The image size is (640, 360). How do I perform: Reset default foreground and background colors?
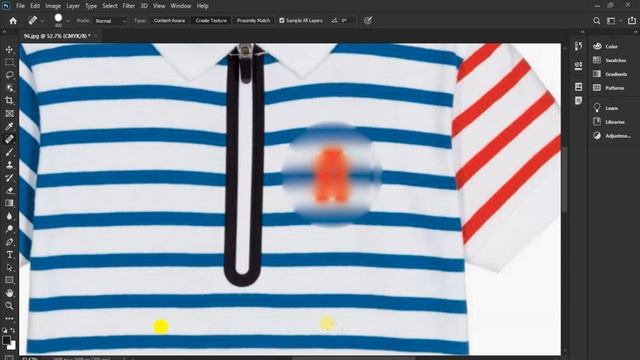click(x=4, y=330)
